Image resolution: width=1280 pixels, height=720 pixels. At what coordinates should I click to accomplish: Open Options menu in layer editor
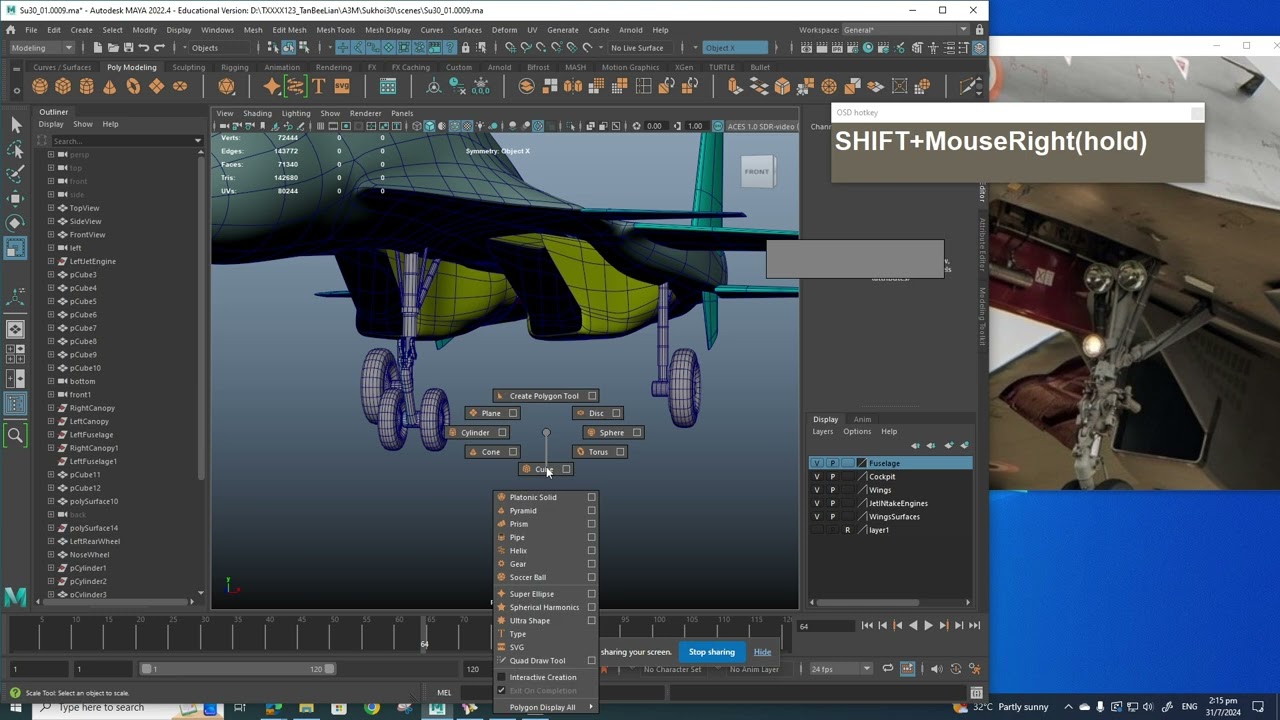857,432
